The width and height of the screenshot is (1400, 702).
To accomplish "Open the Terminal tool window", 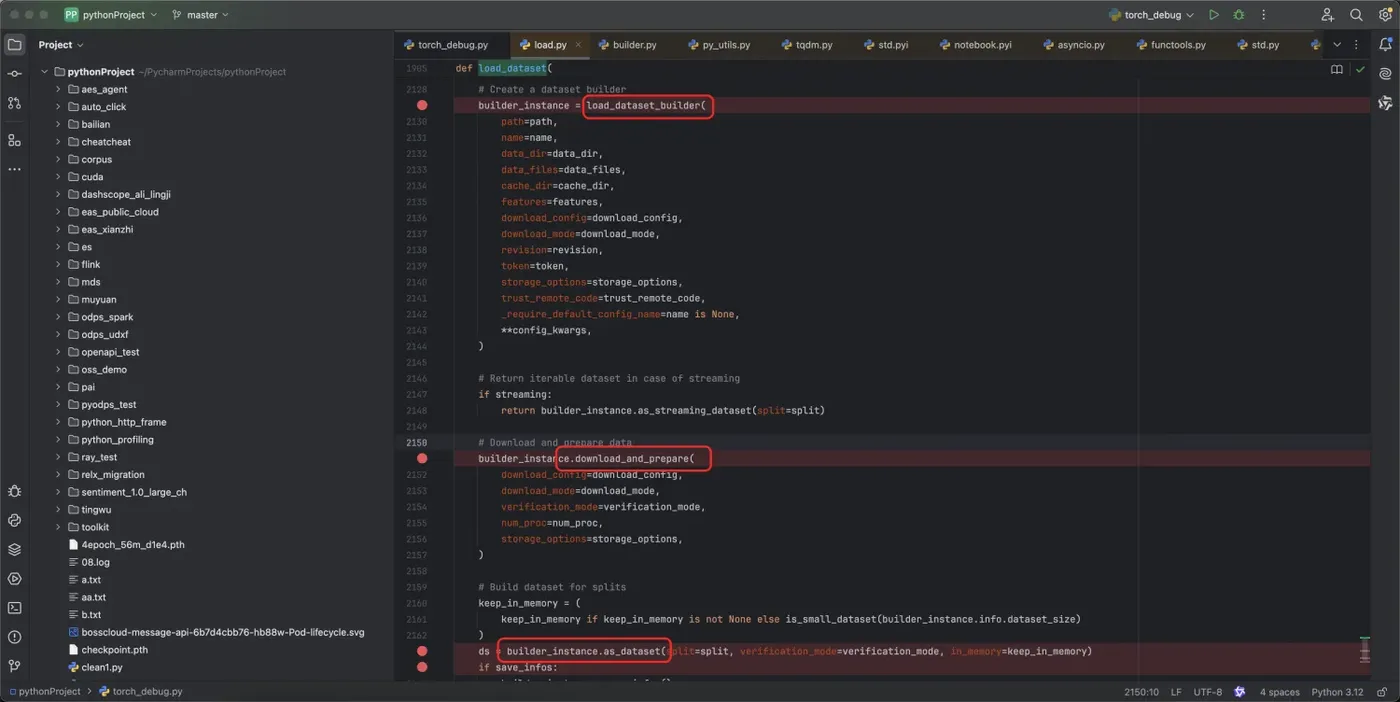I will tap(14, 607).
